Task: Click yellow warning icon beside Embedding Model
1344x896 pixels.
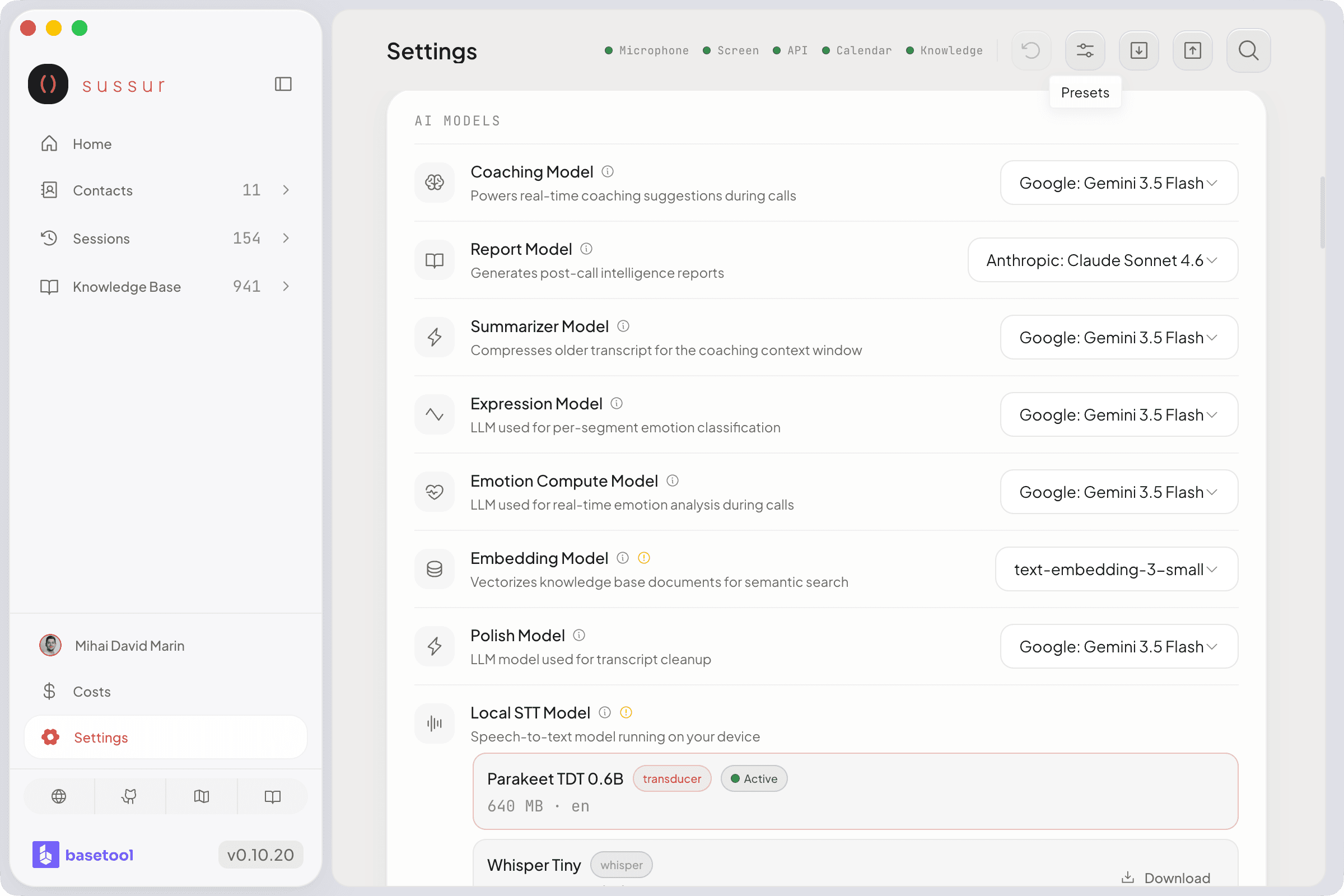Action: (643, 558)
